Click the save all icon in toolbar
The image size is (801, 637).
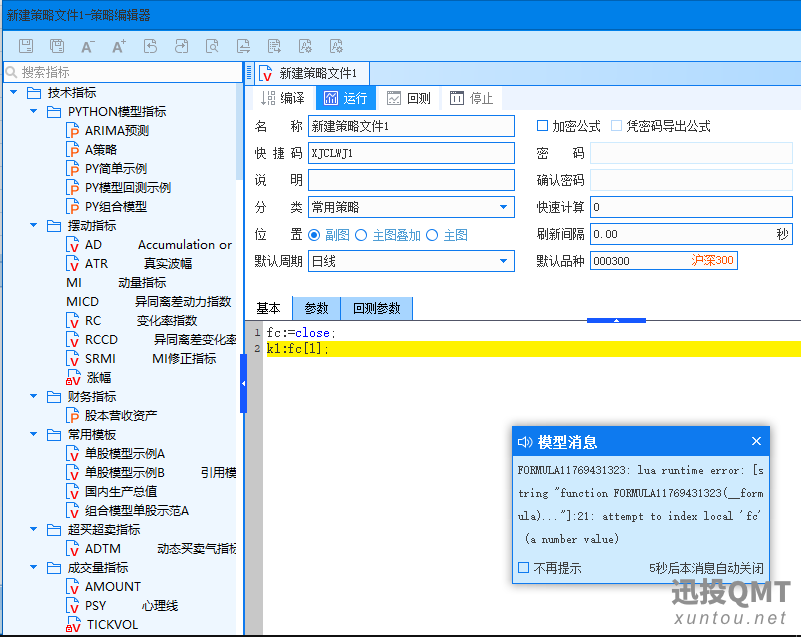click(58, 46)
